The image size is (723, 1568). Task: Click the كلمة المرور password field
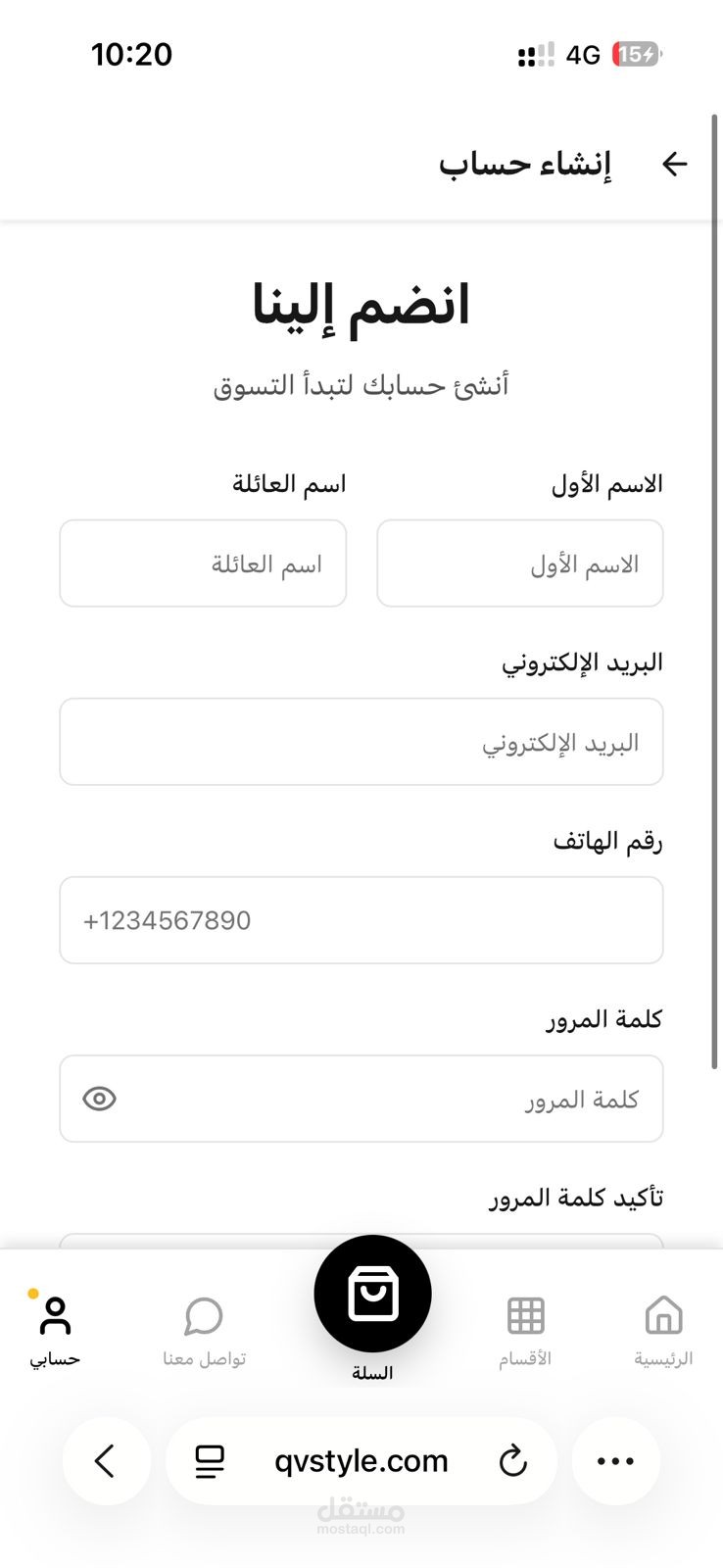[392, 1099]
